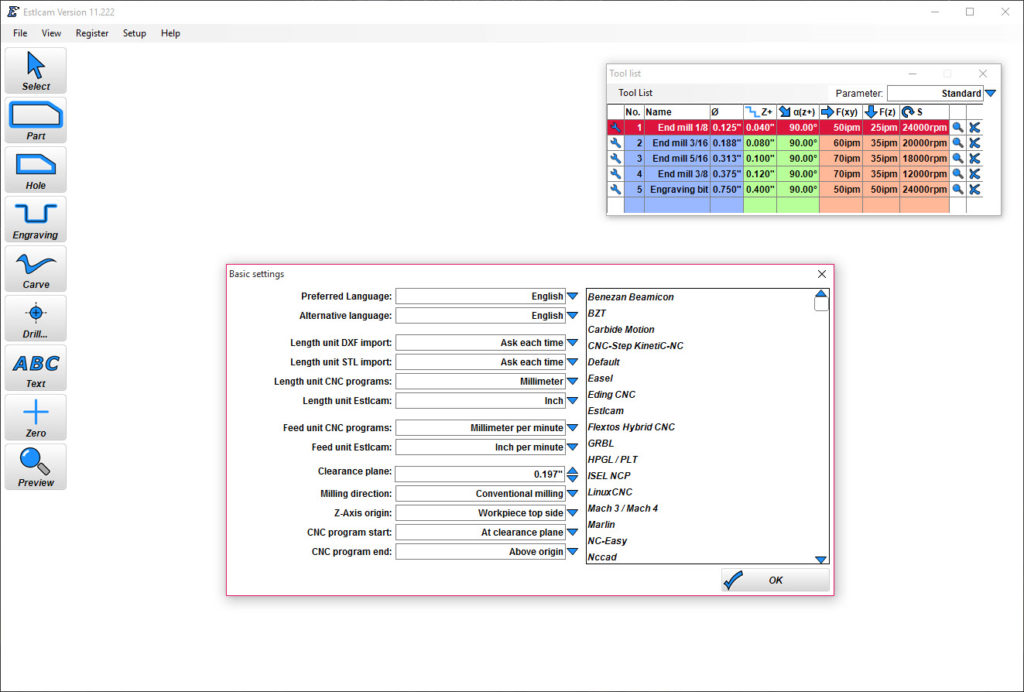Delete End mill 3/8 with X icon

point(974,174)
